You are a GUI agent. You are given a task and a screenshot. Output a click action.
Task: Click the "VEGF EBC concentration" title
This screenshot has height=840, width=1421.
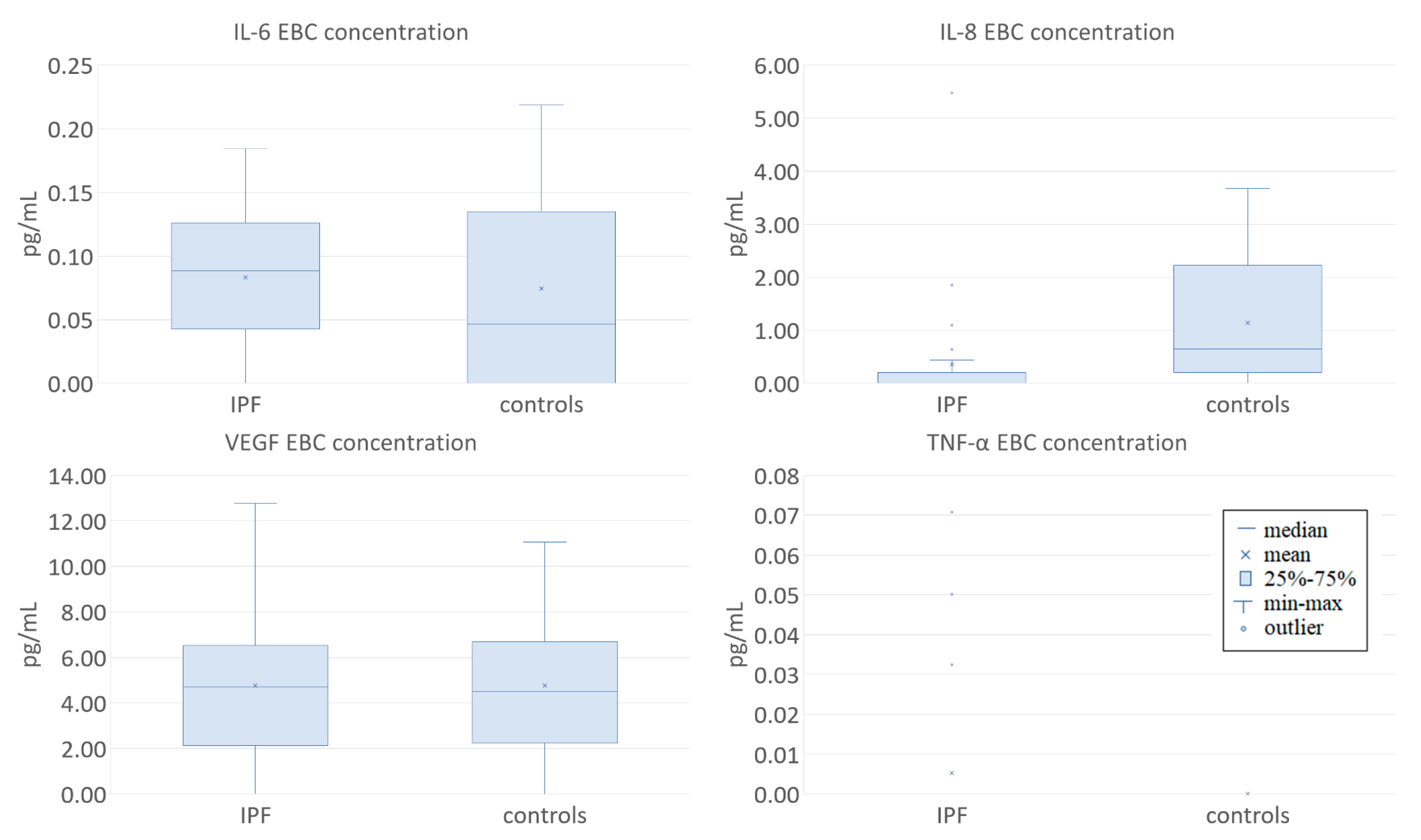tap(351, 442)
